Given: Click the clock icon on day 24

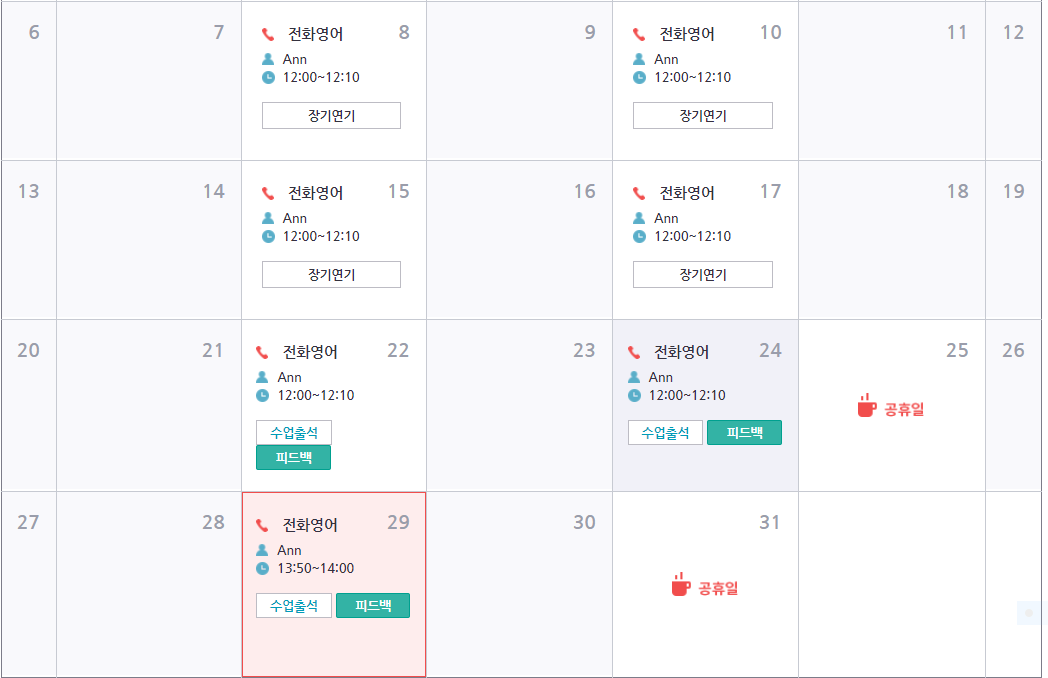Looking at the screenshot, I should [634, 395].
